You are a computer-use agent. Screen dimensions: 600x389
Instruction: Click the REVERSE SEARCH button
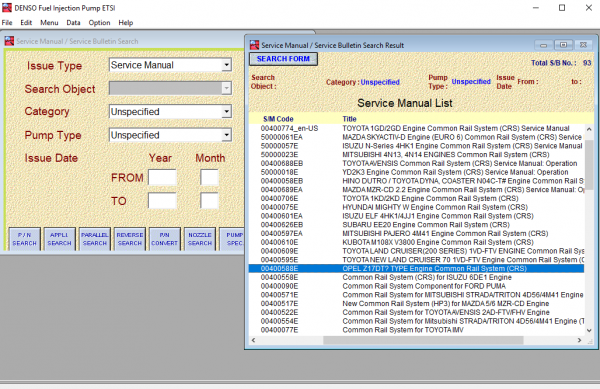click(130, 239)
